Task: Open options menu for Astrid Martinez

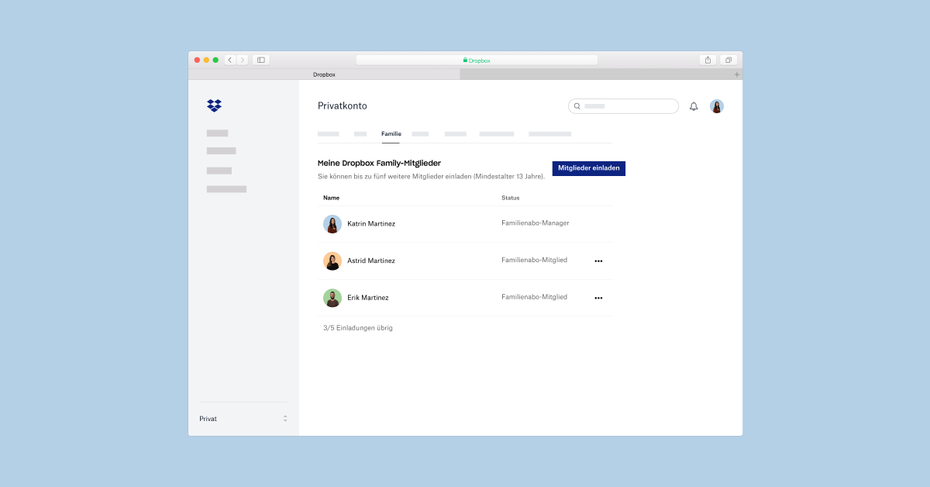Action: click(x=598, y=261)
